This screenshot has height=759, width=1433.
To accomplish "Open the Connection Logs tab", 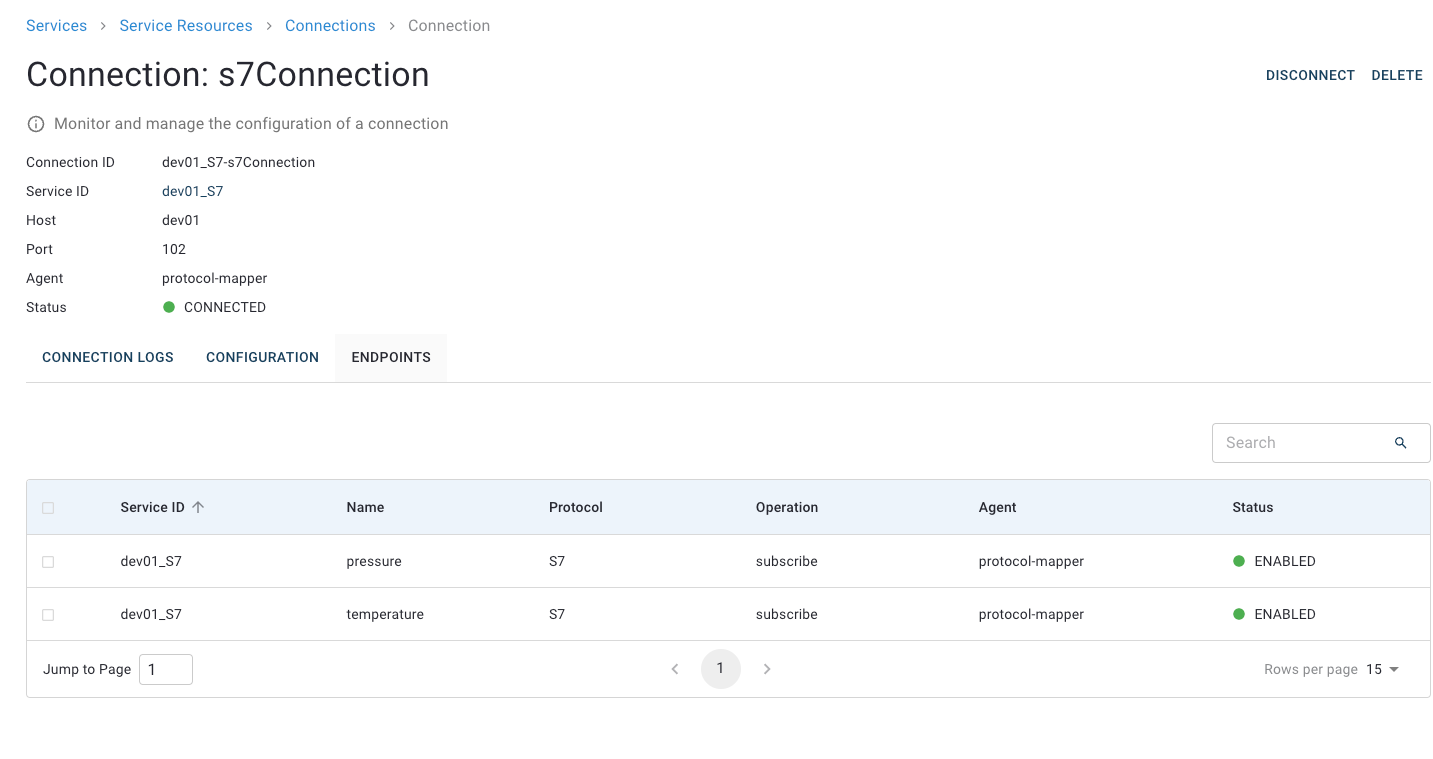I will click(108, 357).
